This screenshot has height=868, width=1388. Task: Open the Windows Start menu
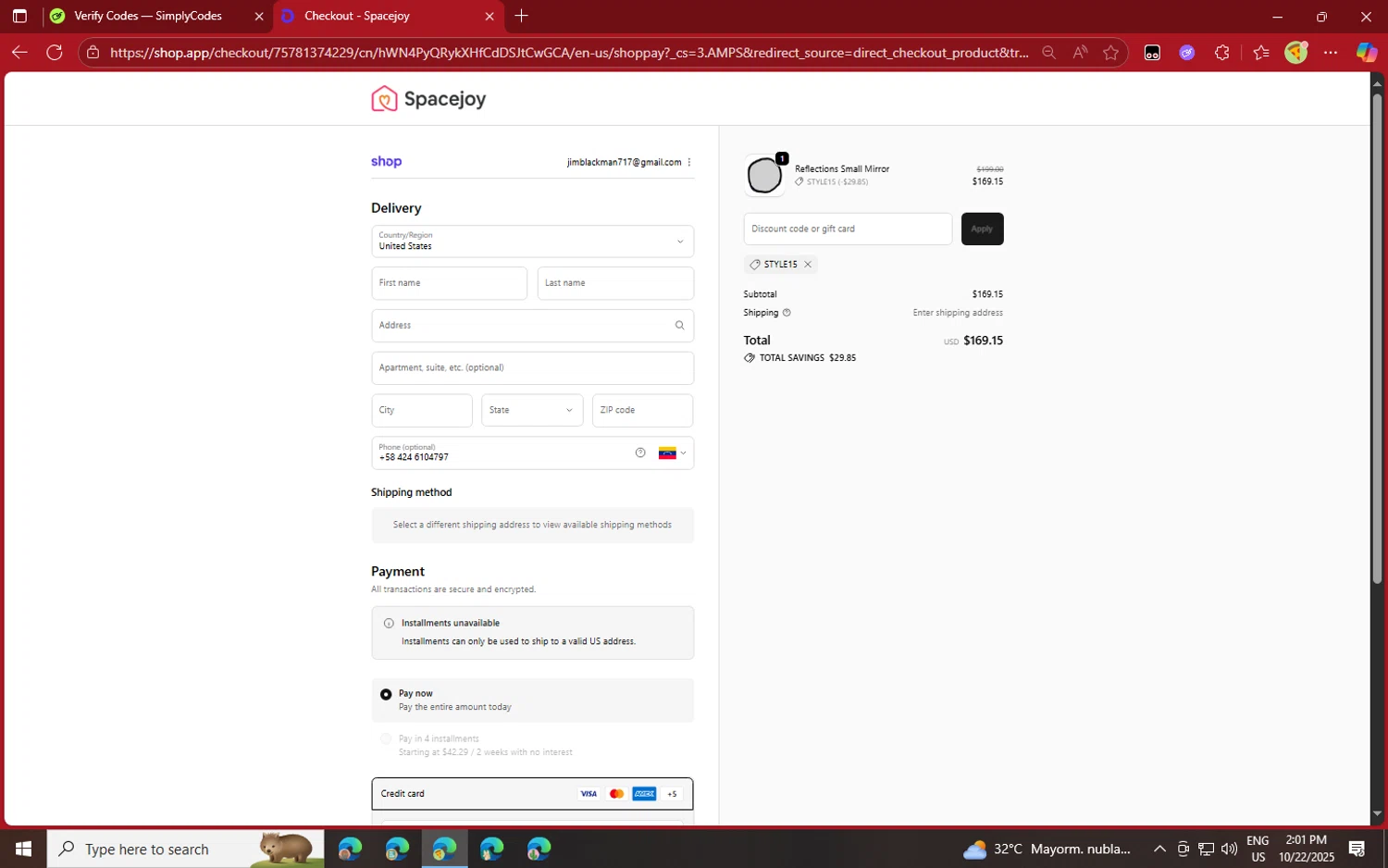(x=23, y=849)
